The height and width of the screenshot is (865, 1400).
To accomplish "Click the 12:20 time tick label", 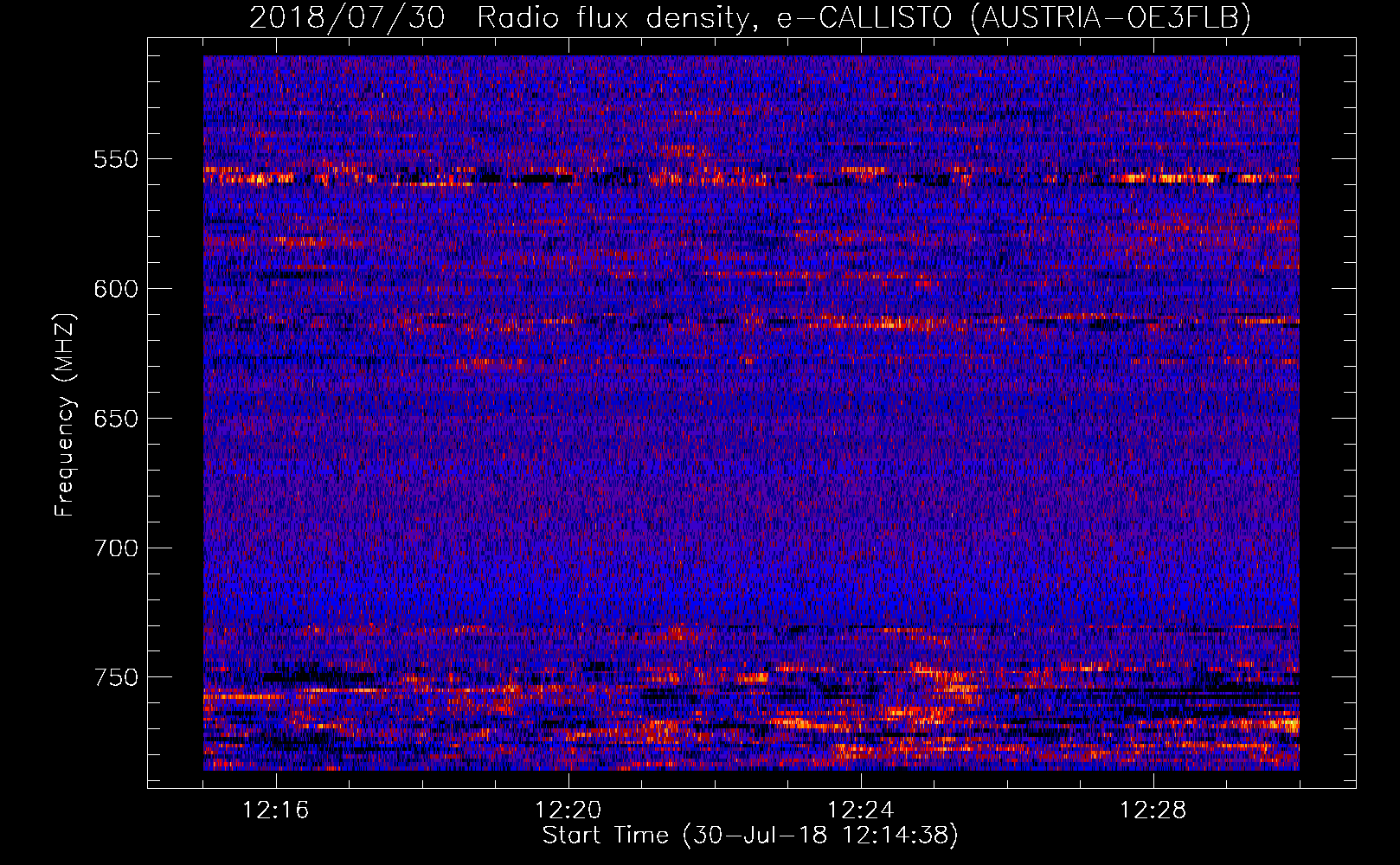I will pyautogui.click(x=568, y=811).
